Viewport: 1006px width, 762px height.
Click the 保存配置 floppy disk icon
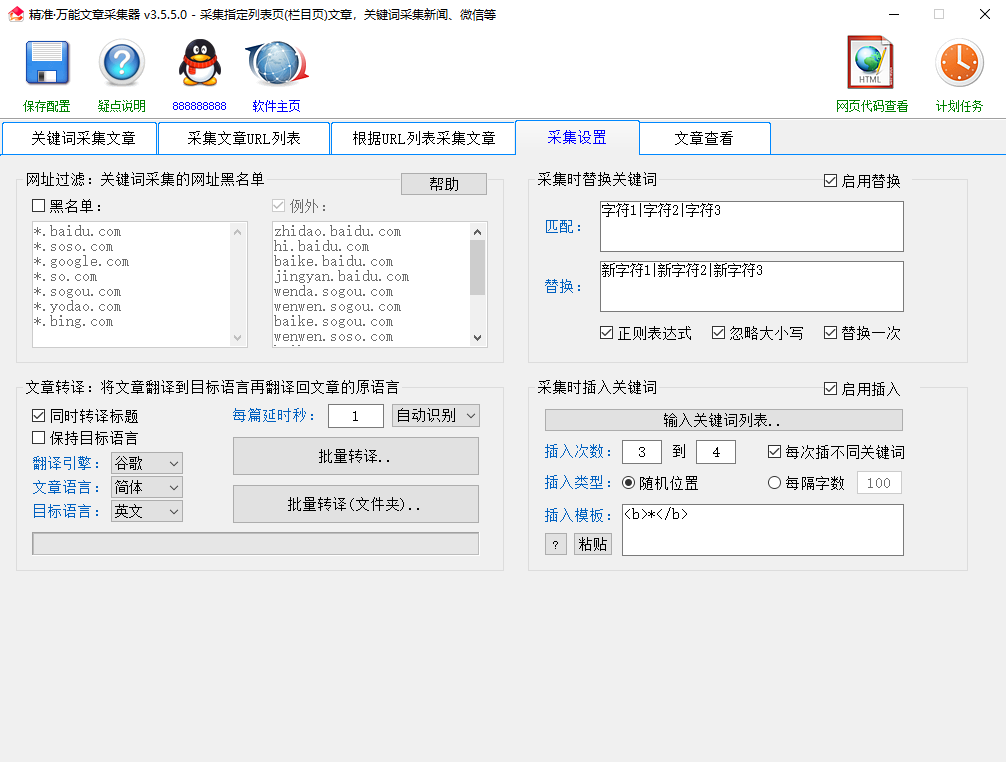47,65
